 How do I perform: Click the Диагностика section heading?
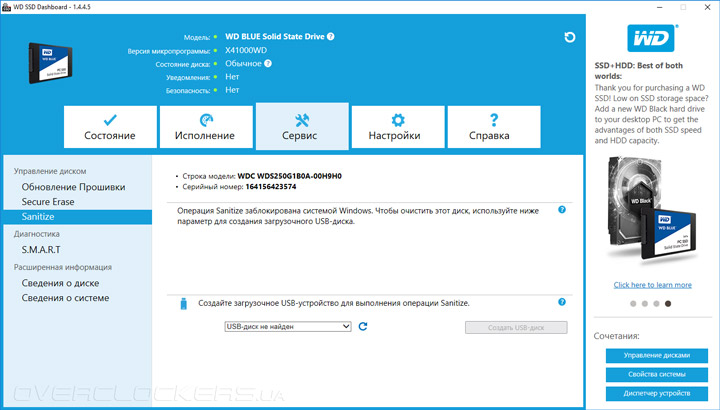click(x=37, y=234)
